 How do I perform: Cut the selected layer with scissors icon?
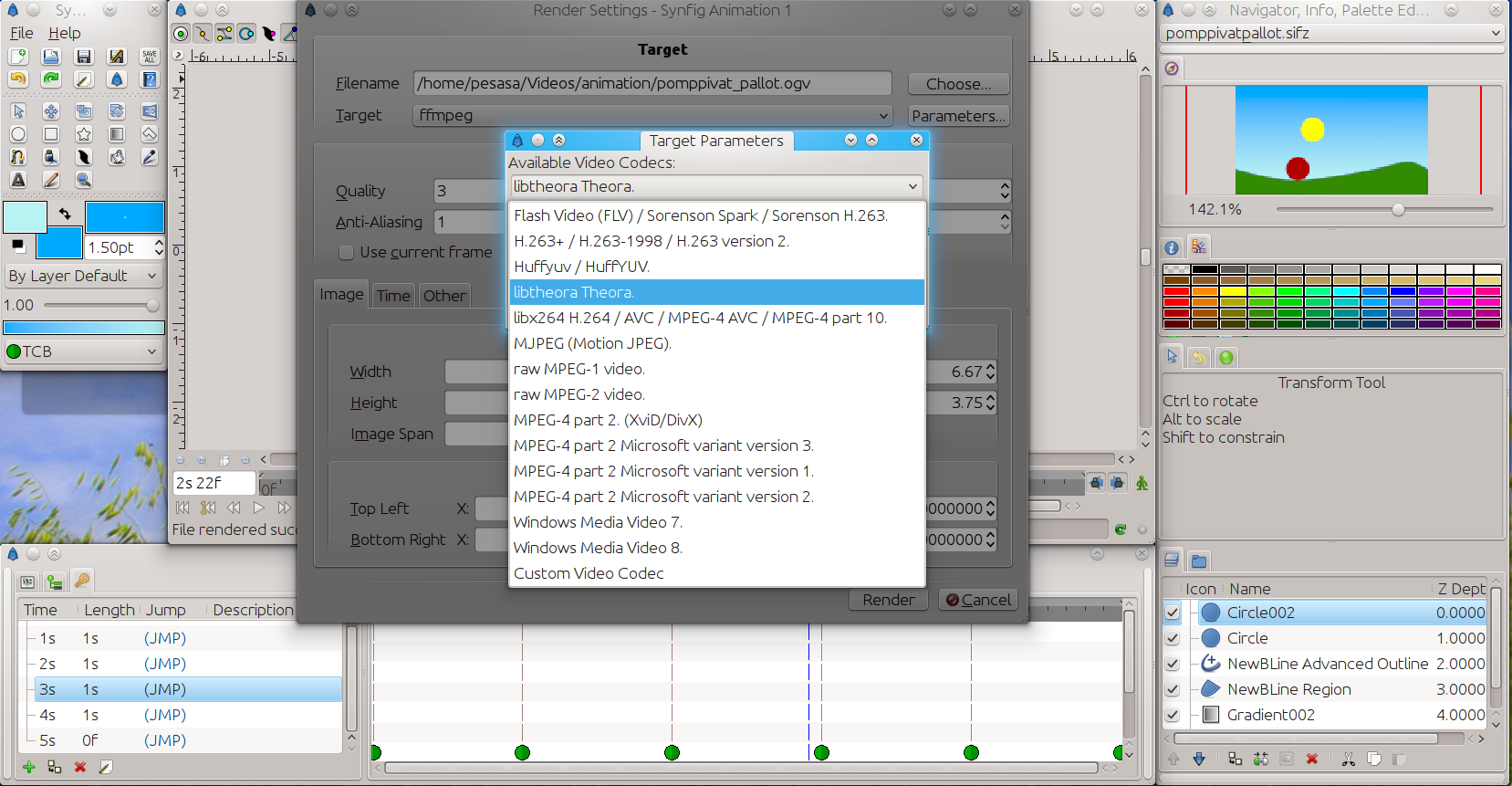pos(1349,759)
